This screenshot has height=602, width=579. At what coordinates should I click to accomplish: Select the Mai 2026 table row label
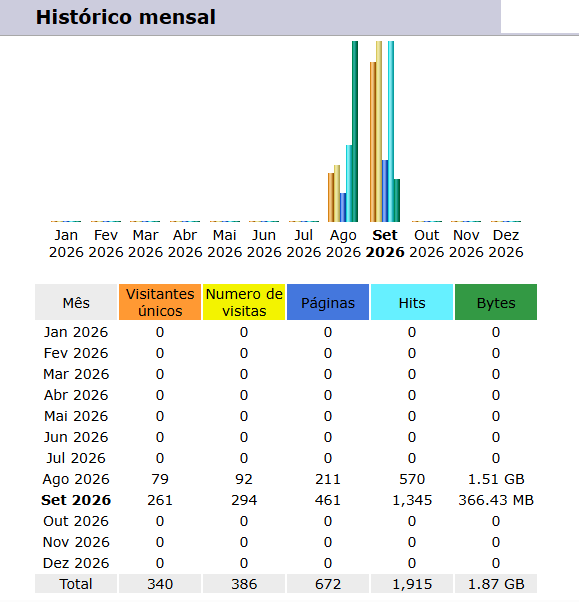tap(76, 416)
